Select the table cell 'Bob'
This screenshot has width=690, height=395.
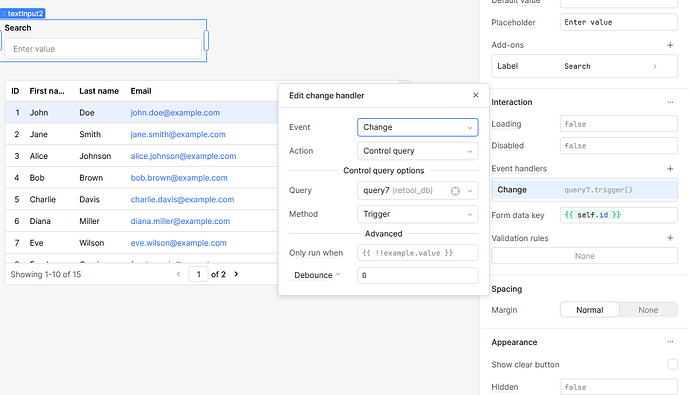pyautogui.click(x=37, y=178)
